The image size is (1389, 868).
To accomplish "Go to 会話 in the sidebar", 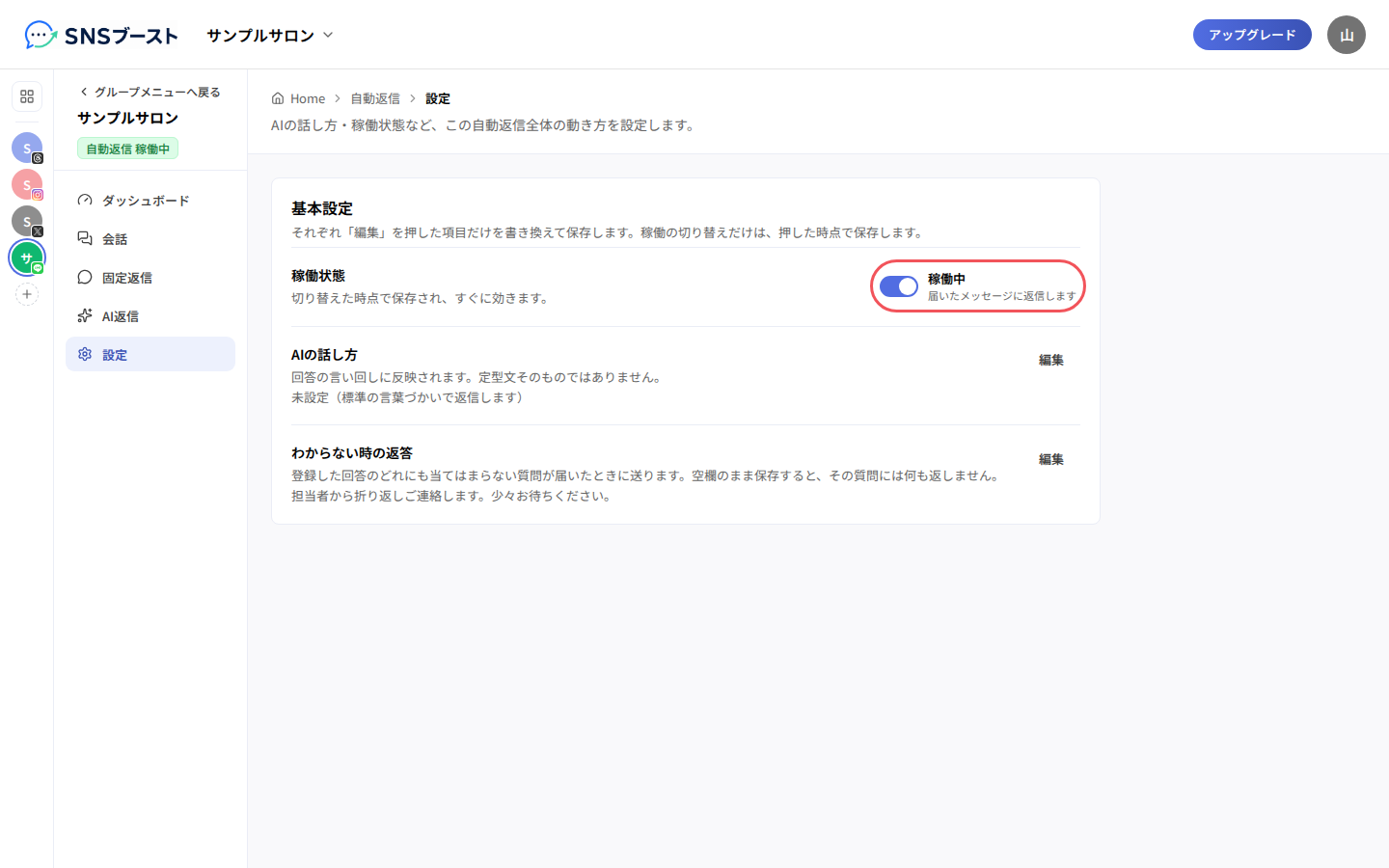I will [x=150, y=239].
